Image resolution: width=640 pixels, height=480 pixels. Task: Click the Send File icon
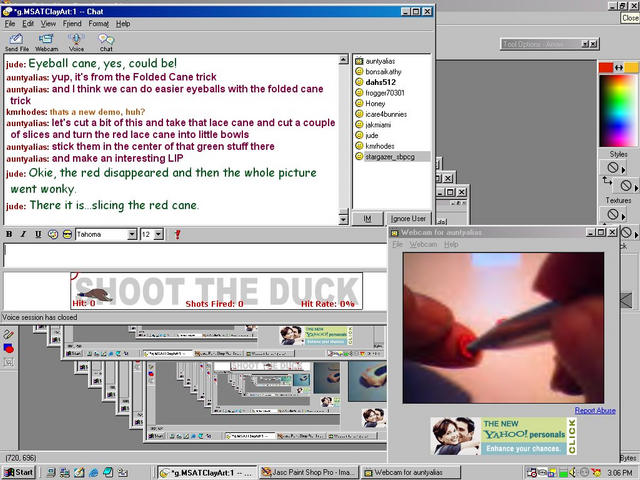(16, 42)
